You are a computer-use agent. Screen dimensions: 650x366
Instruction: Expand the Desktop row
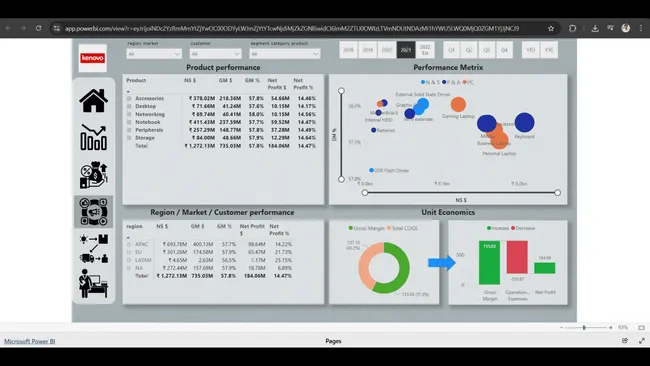pos(129,106)
